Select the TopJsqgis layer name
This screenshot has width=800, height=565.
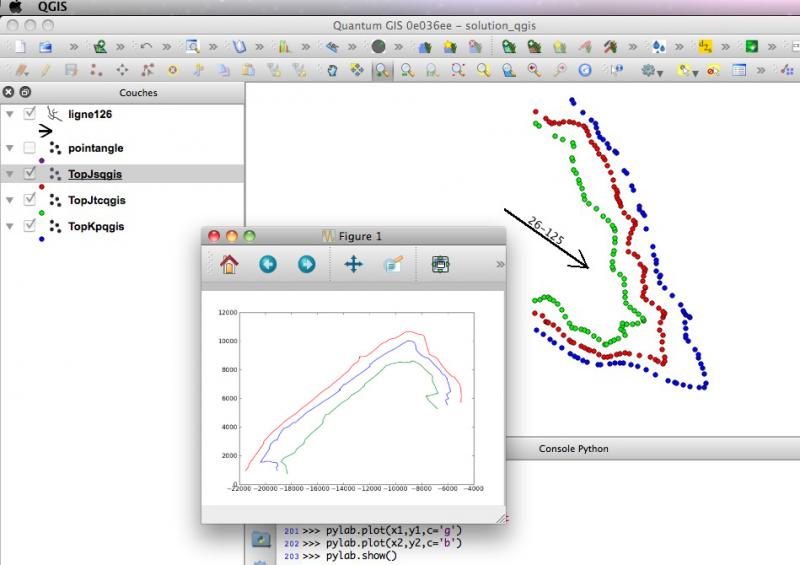96,174
